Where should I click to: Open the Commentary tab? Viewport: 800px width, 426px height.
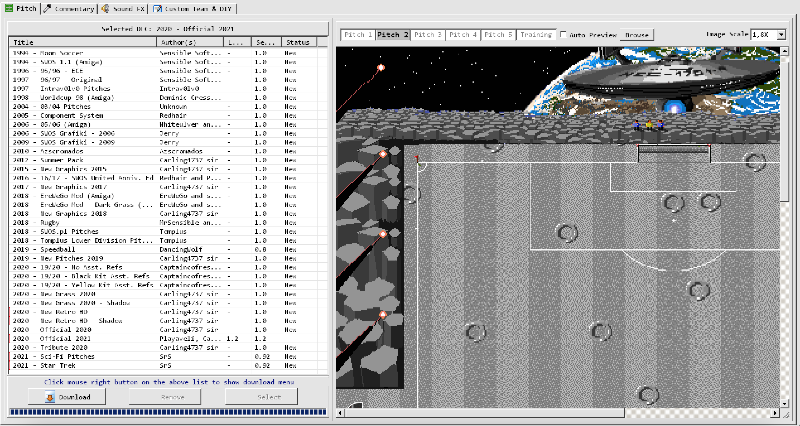point(73,7)
